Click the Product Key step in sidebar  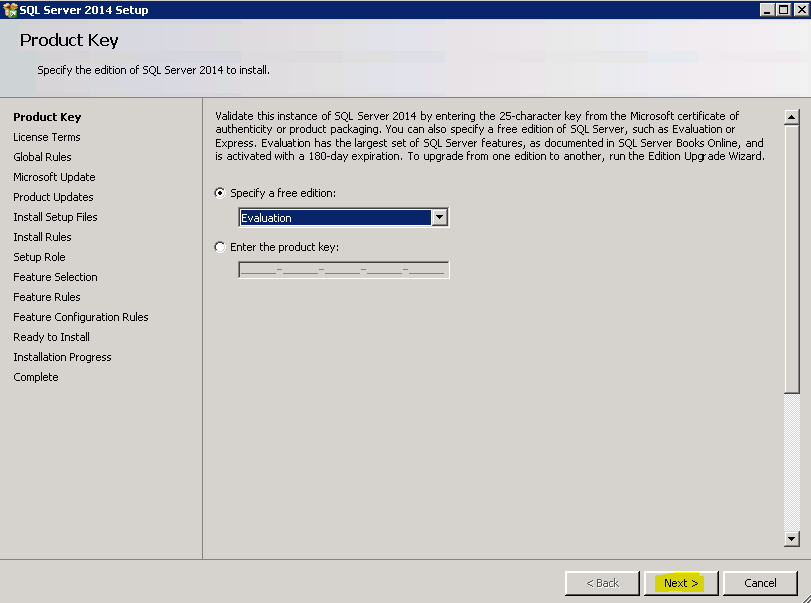[47, 117]
